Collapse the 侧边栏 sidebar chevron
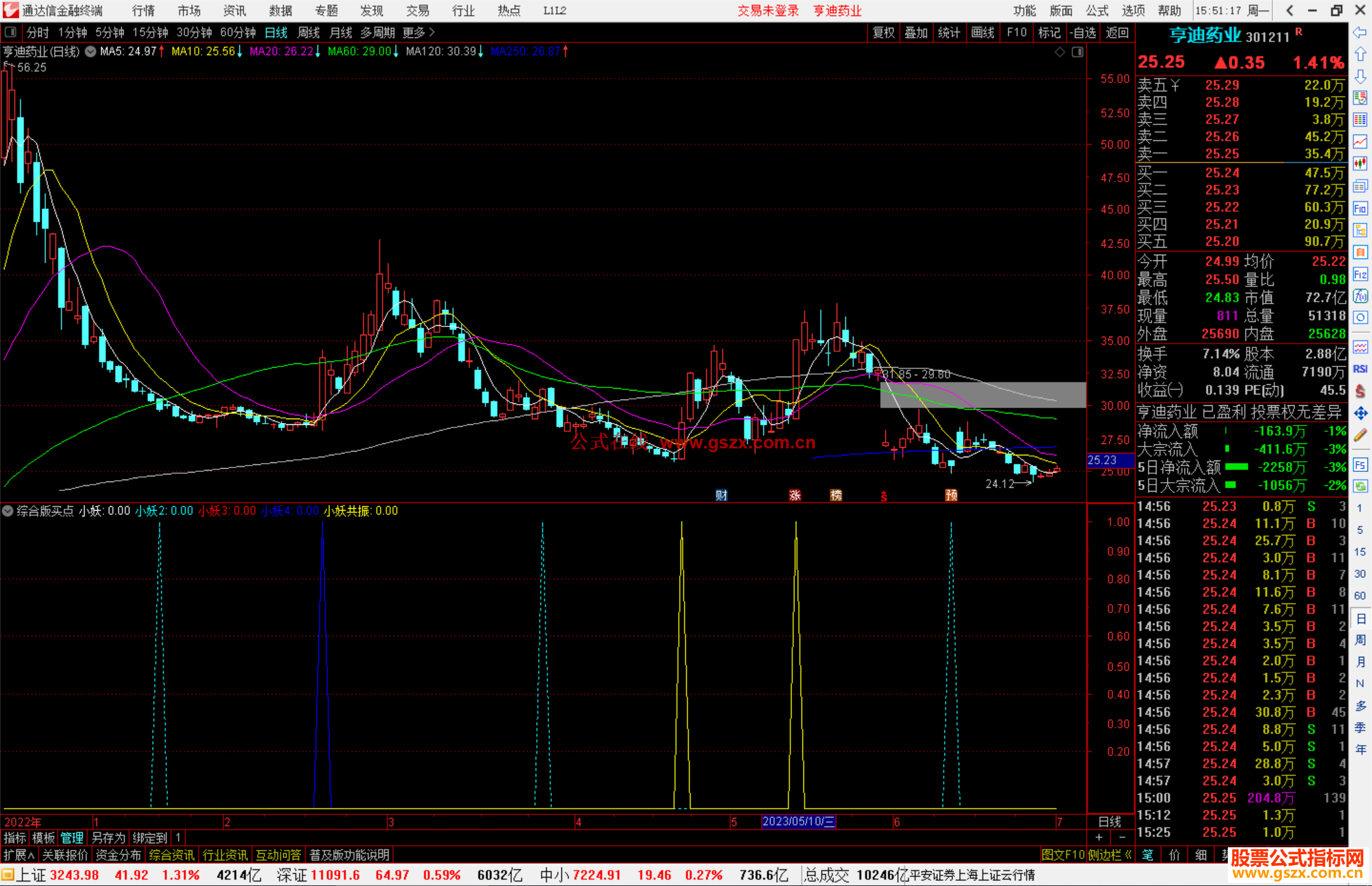This screenshot has height=886, width=1372. pos(1128,855)
